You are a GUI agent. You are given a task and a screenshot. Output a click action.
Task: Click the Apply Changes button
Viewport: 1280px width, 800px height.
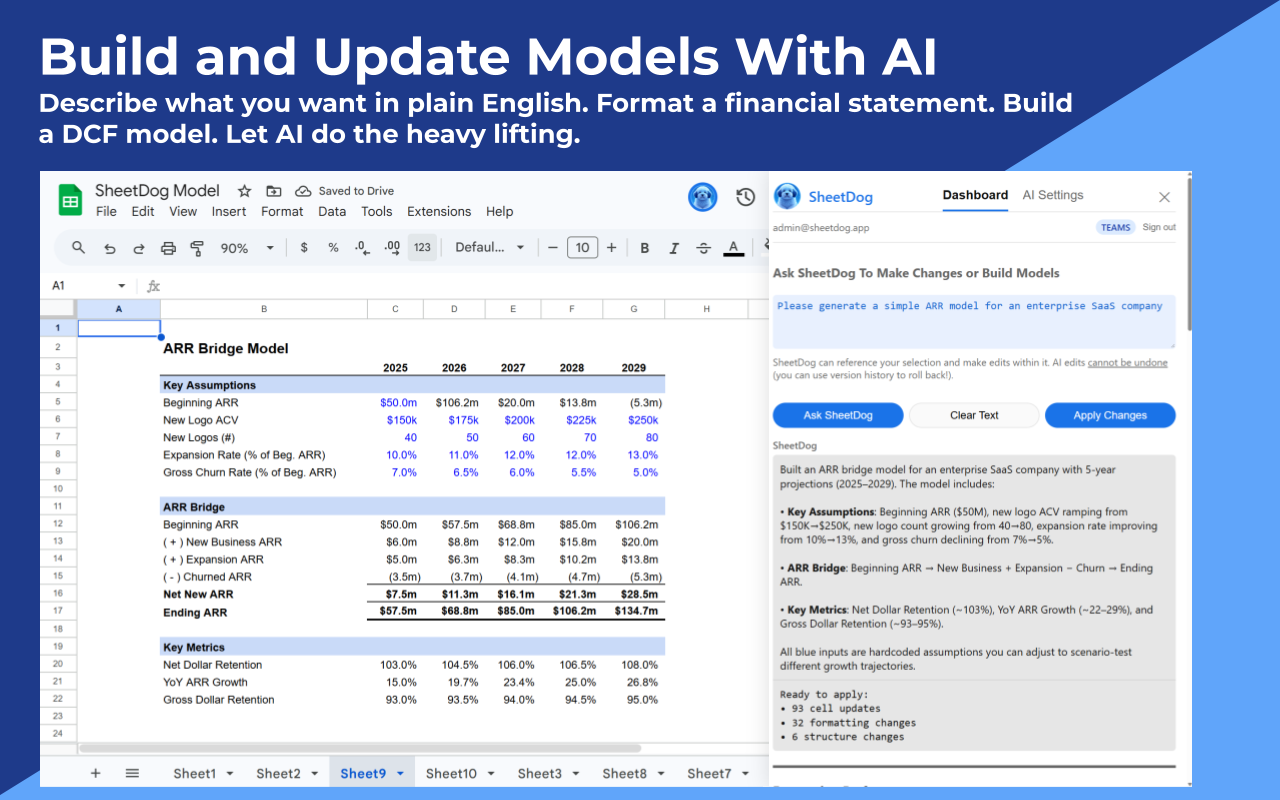[1110, 415]
